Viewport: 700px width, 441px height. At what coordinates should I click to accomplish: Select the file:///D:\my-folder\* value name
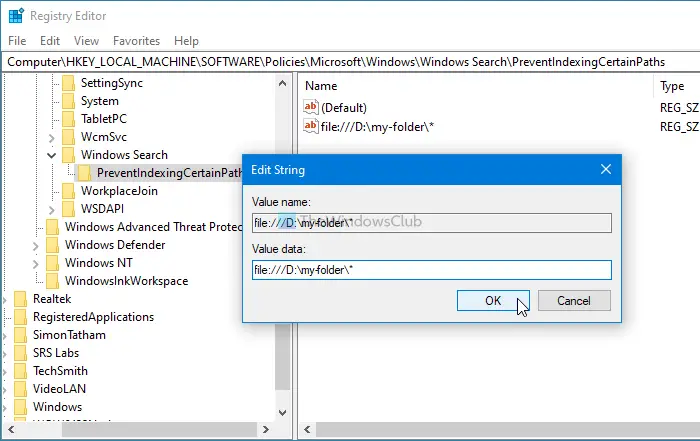coord(377,127)
